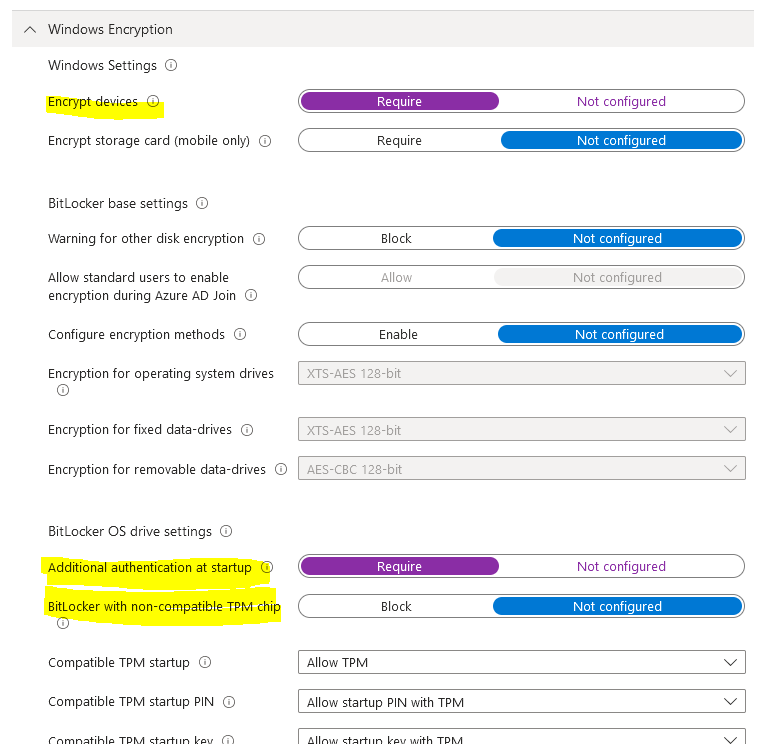
Task: Set Encrypt storage card to Require
Action: click(x=399, y=141)
